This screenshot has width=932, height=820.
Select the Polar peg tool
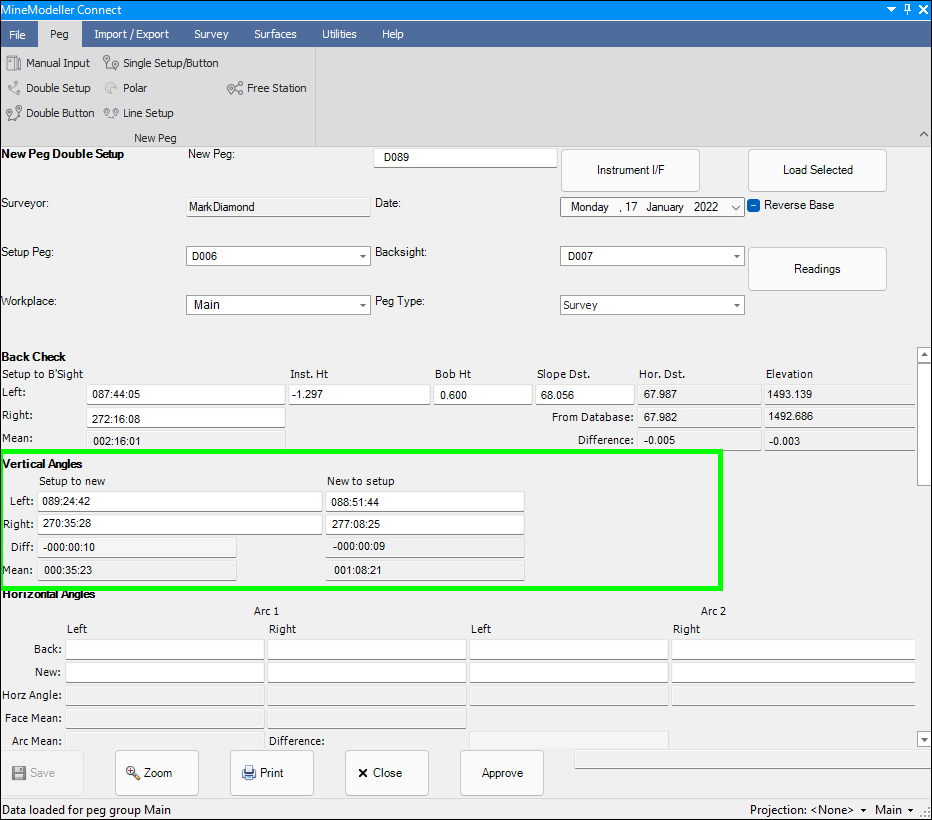pos(126,88)
